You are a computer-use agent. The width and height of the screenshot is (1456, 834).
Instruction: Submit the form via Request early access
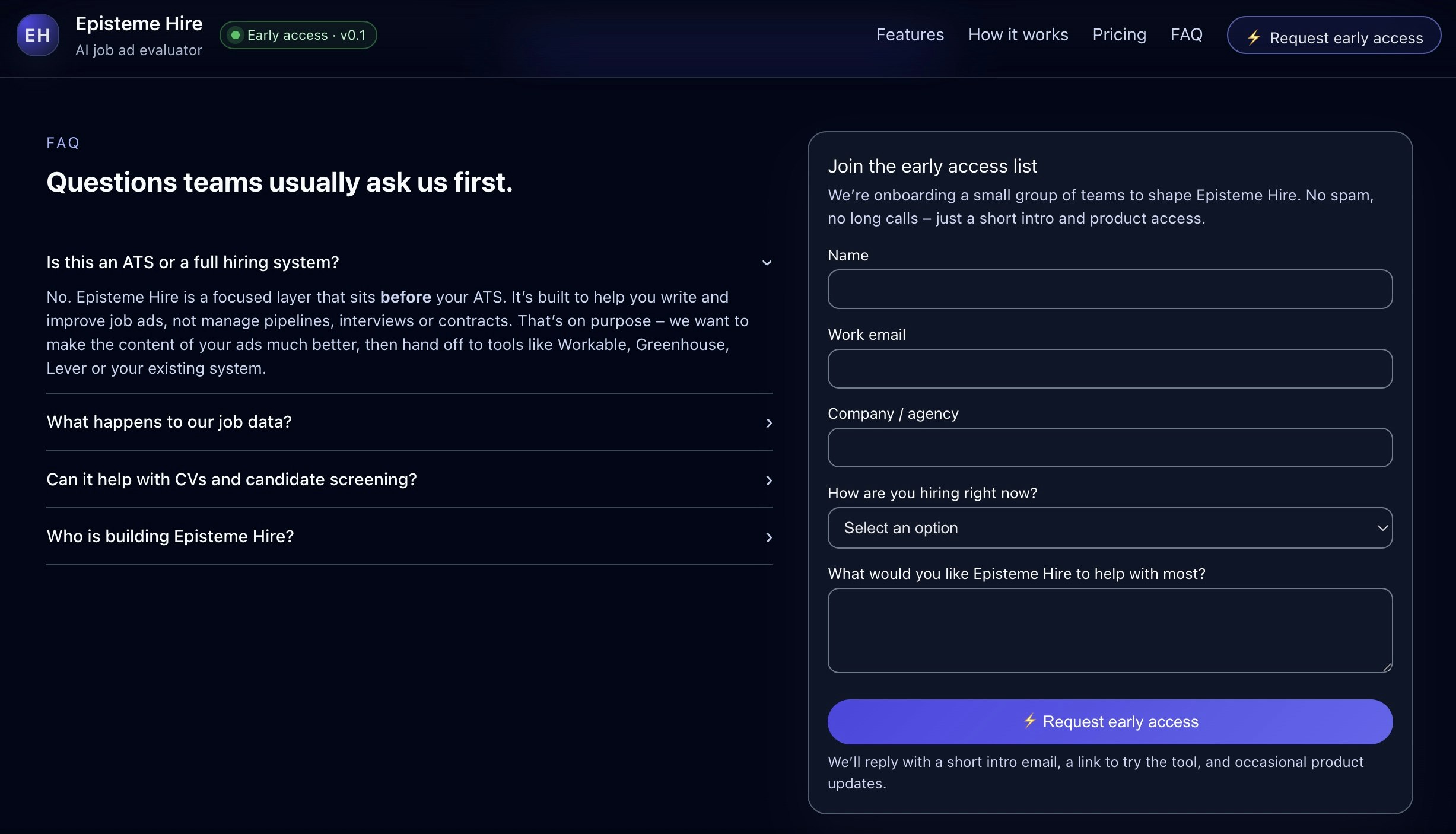pos(1109,721)
